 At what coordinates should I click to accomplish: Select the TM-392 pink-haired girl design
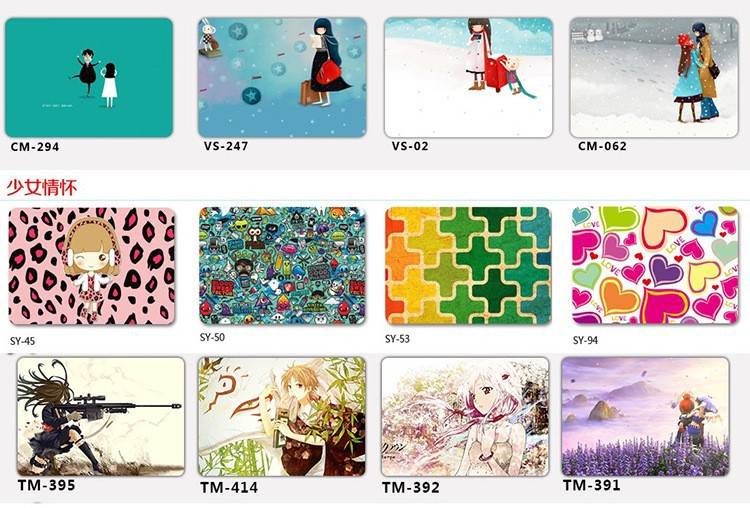coord(465,417)
